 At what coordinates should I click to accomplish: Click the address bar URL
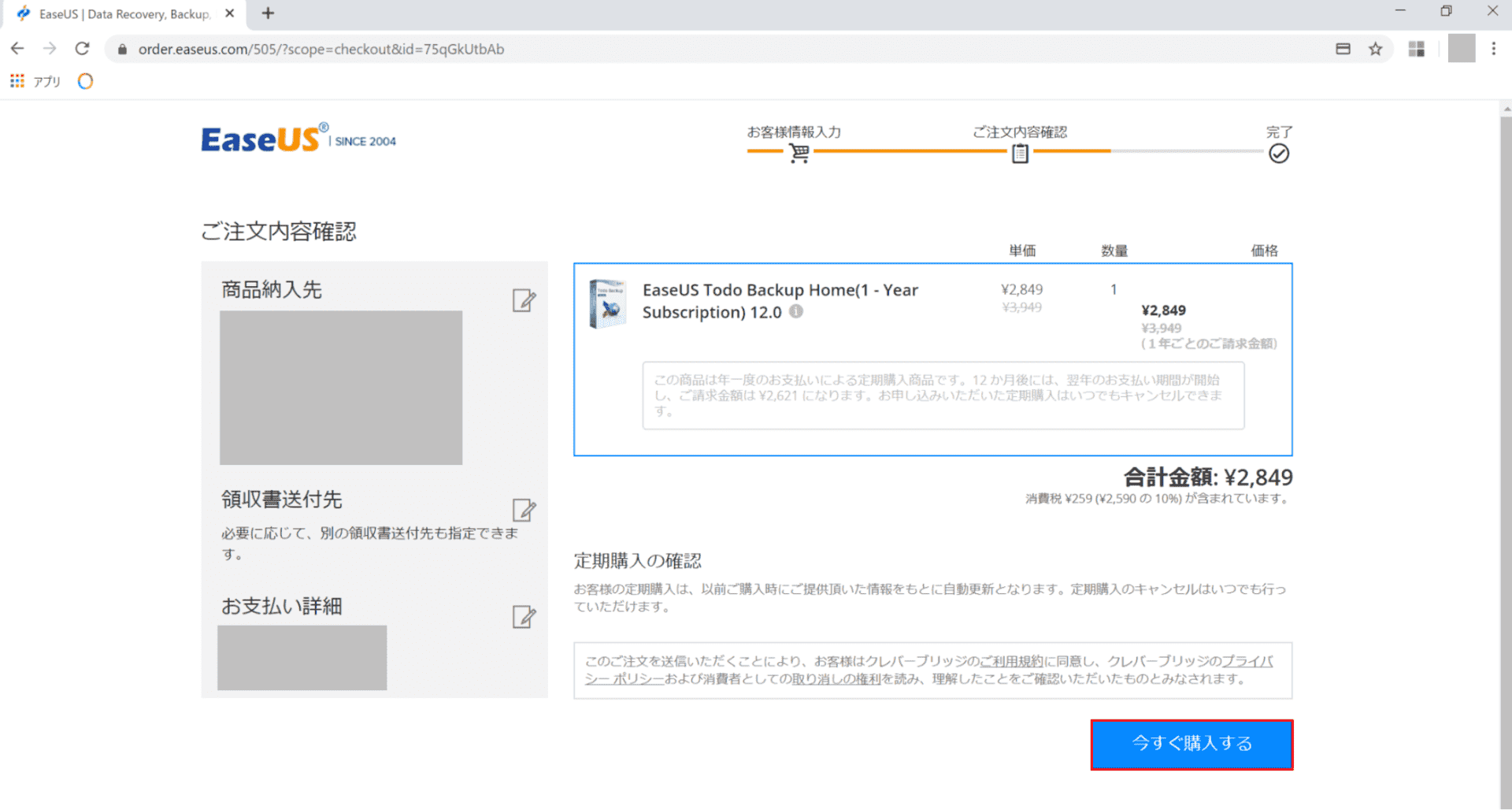pos(321,49)
